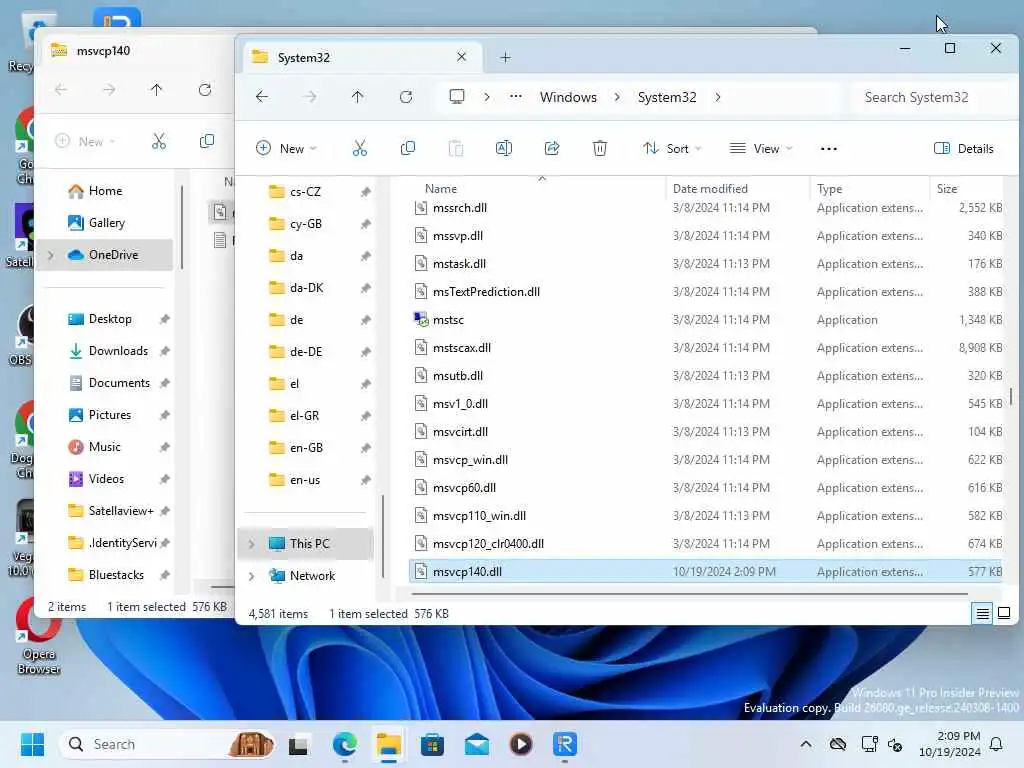Refresh the System32 folder view
1024x768 pixels.
point(406,97)
